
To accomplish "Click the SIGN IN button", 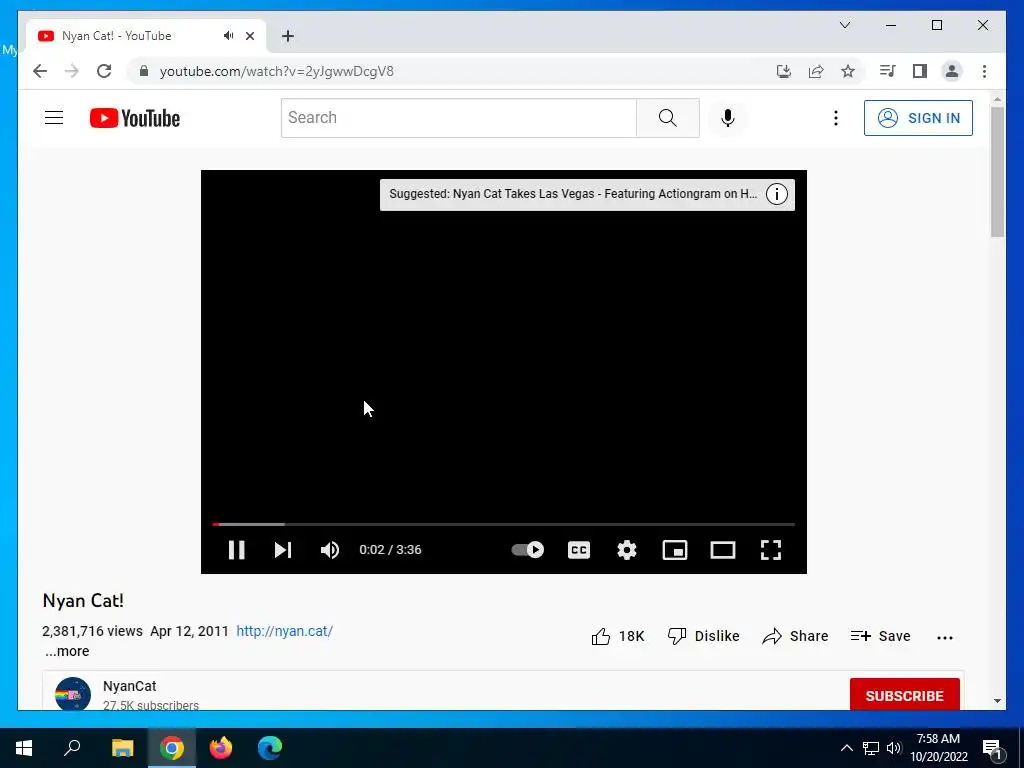I will tap(918, 118).
